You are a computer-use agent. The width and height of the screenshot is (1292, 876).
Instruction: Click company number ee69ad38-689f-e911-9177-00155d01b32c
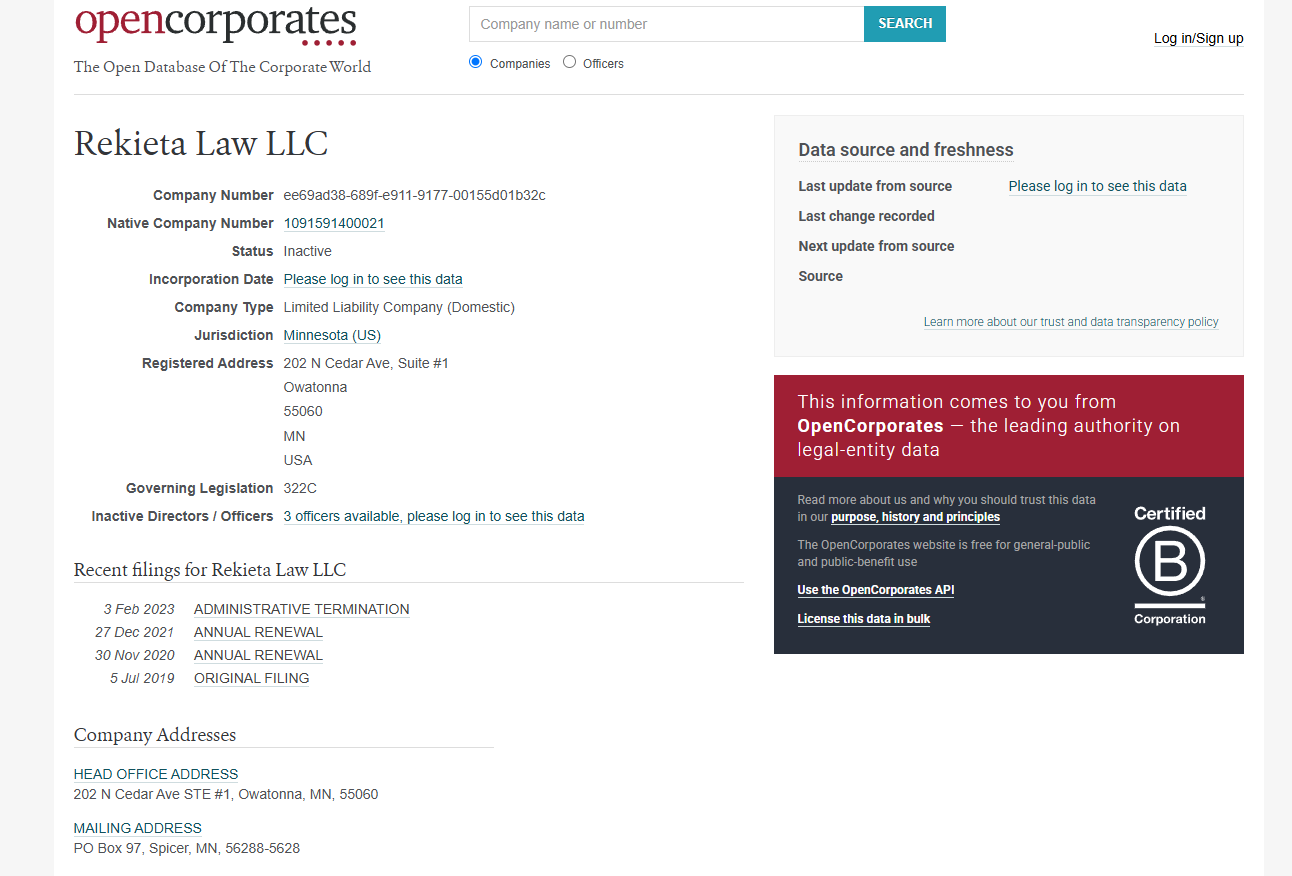414,195
